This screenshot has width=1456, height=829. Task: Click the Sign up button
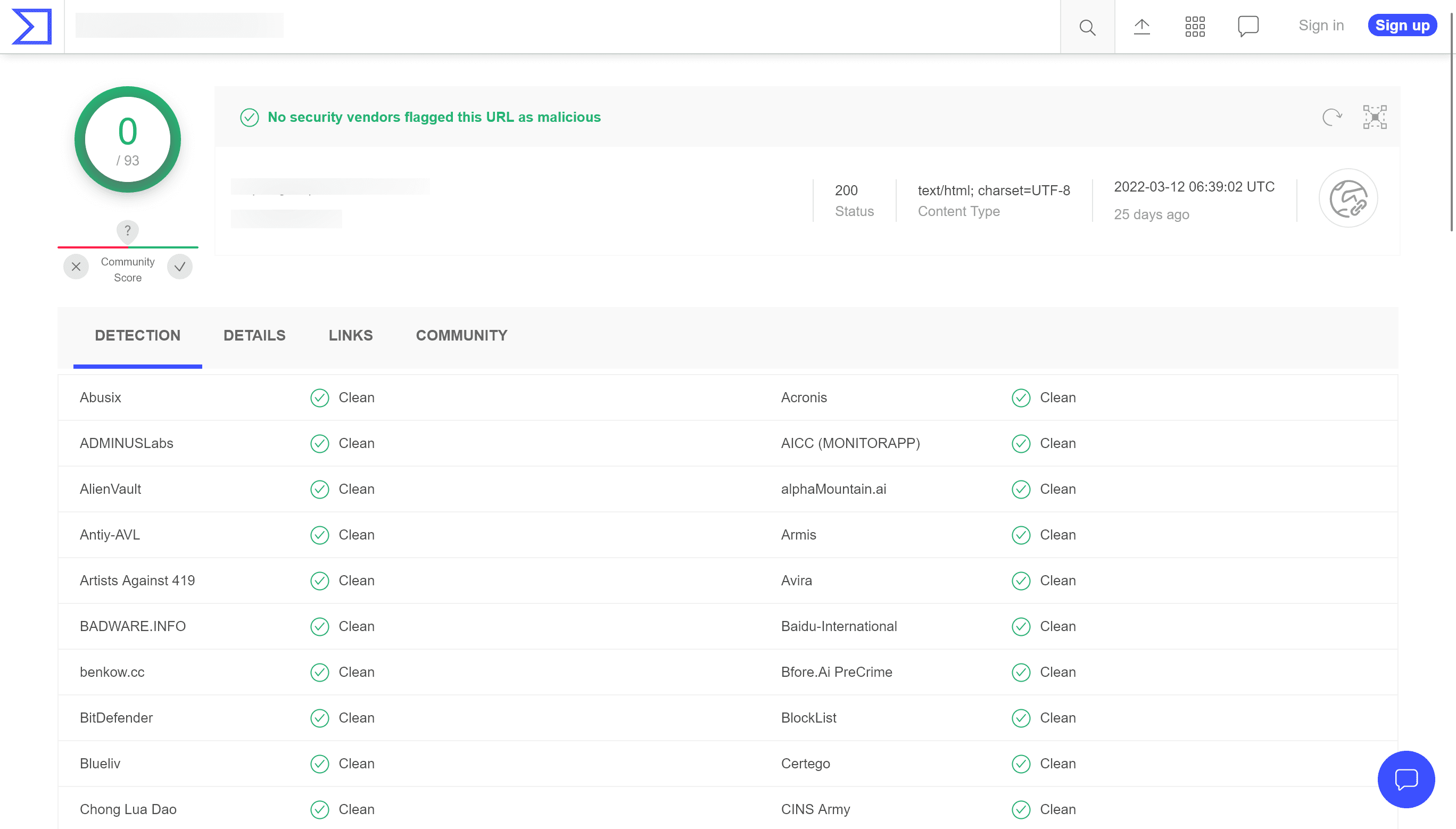point(1402,26)
